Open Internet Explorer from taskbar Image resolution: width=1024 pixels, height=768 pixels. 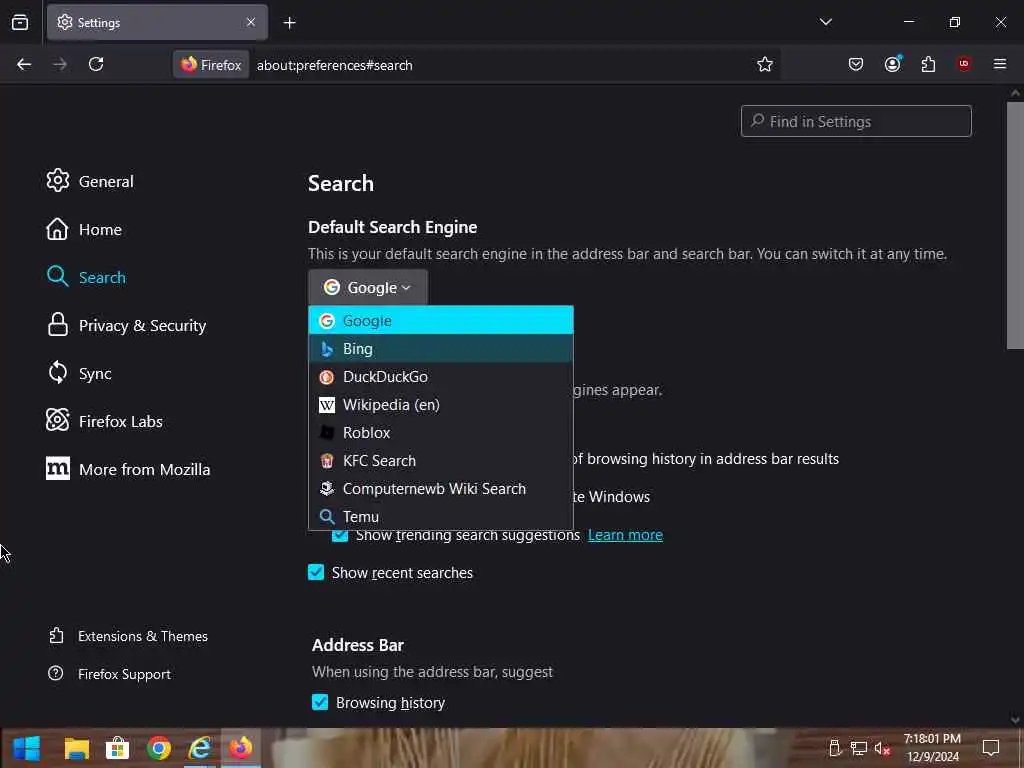[x=200, y=748]
